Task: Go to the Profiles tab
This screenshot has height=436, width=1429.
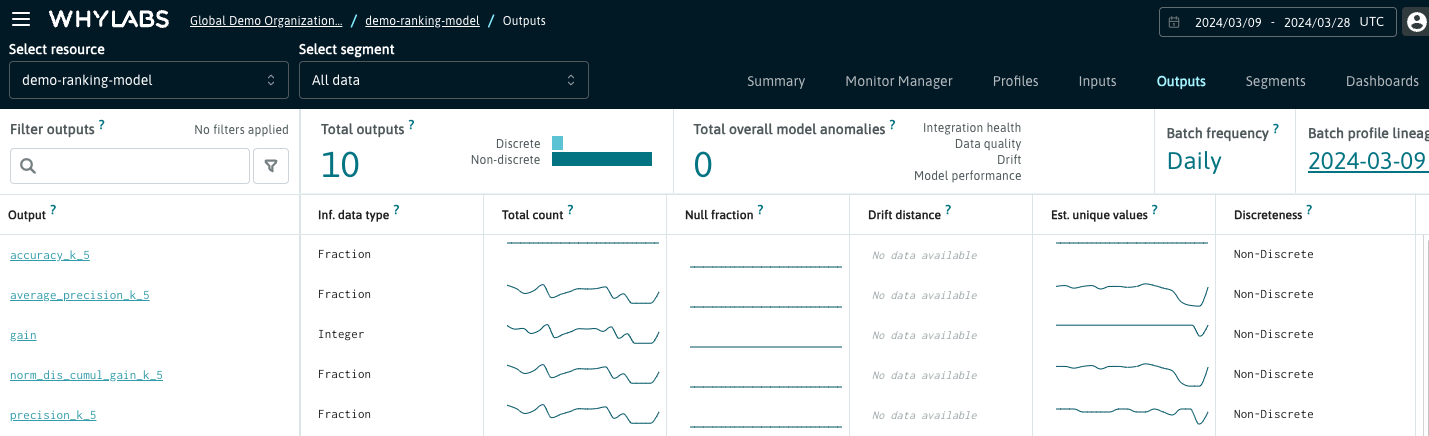Action: tap(1016, 82)
